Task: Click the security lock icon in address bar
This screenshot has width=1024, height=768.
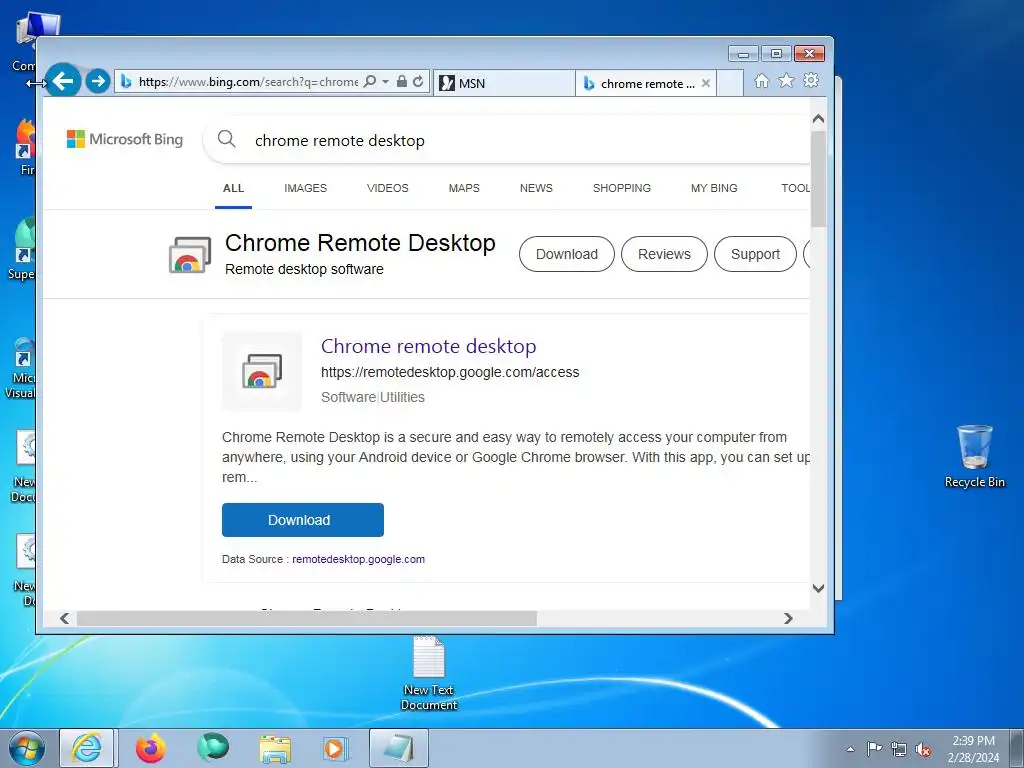Action: [x=402, y=82]
